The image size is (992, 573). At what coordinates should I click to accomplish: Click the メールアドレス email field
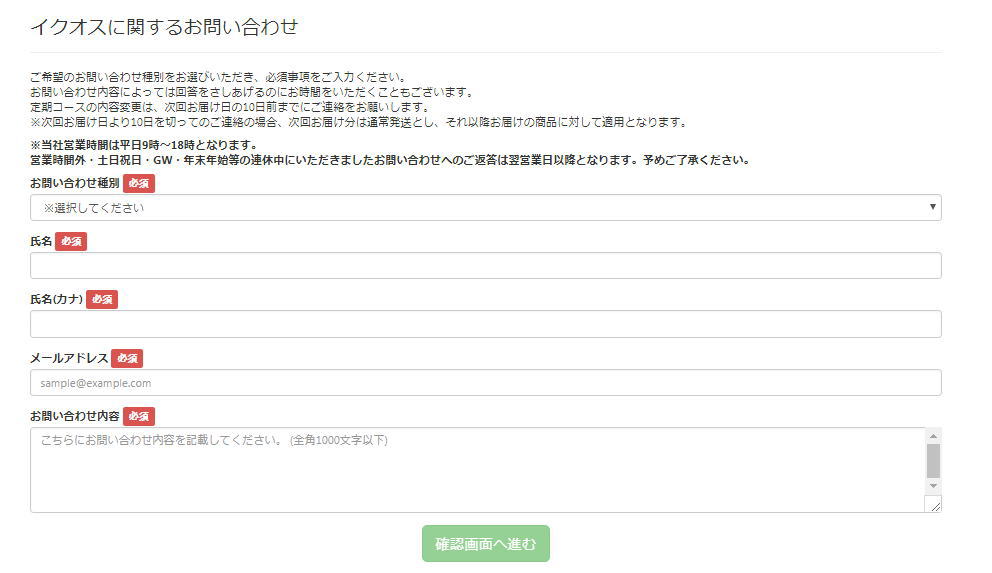[485, 383]
